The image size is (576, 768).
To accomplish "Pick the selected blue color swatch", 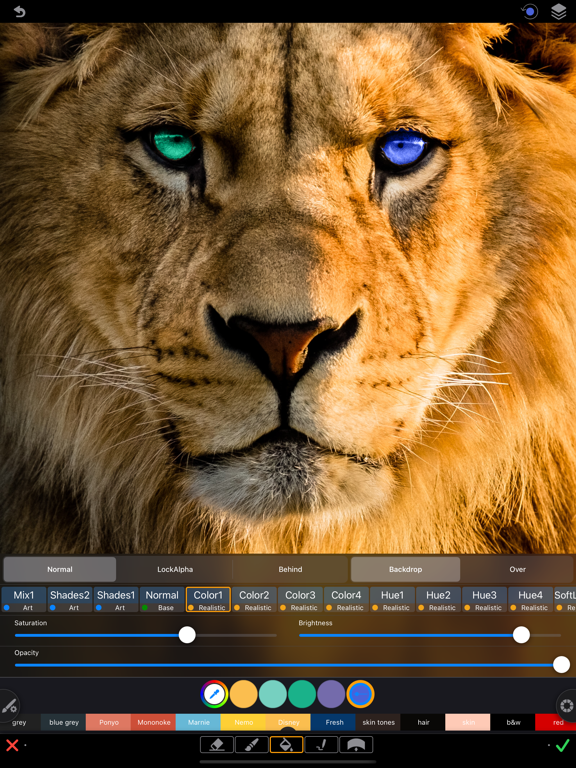I will click(360, 694).
